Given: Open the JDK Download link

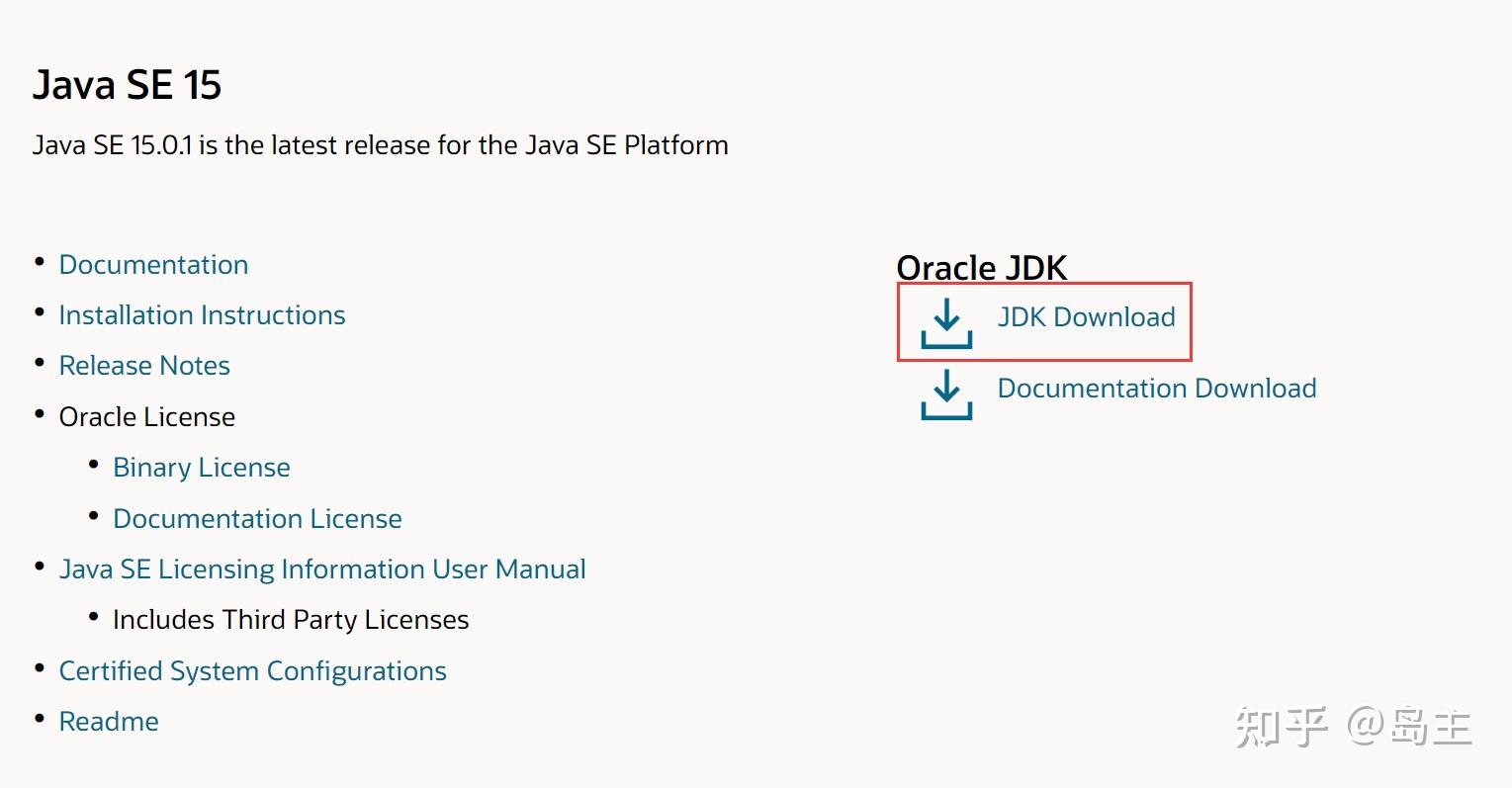Looking at the screenshot, I should (1085, 317).
